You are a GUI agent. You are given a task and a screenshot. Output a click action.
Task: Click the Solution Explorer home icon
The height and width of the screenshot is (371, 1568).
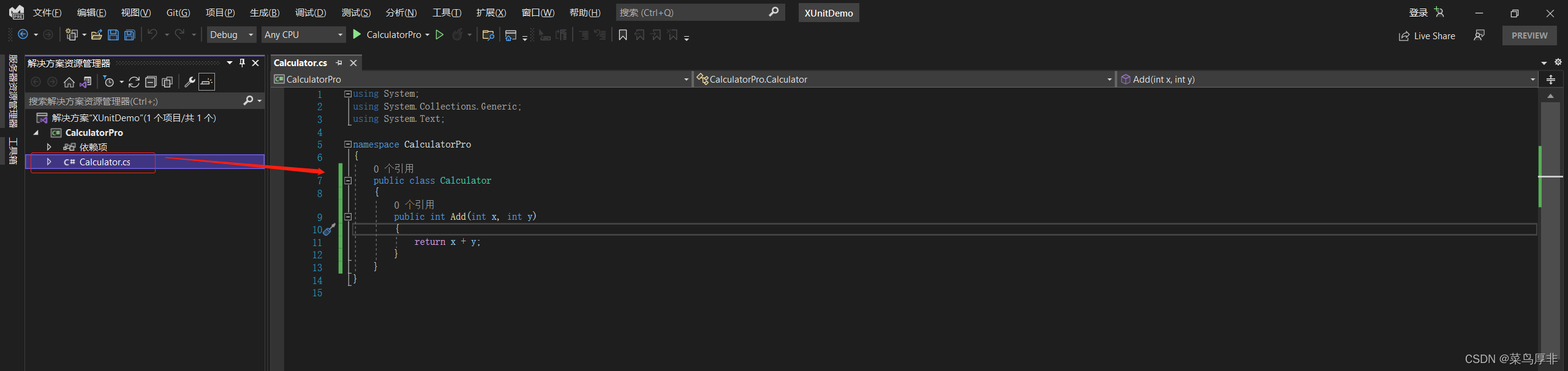point(69,82)
